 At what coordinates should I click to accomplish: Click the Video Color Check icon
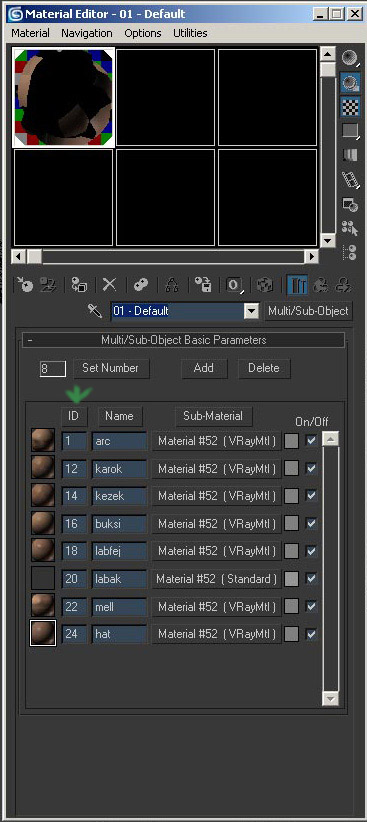point(350,155)
